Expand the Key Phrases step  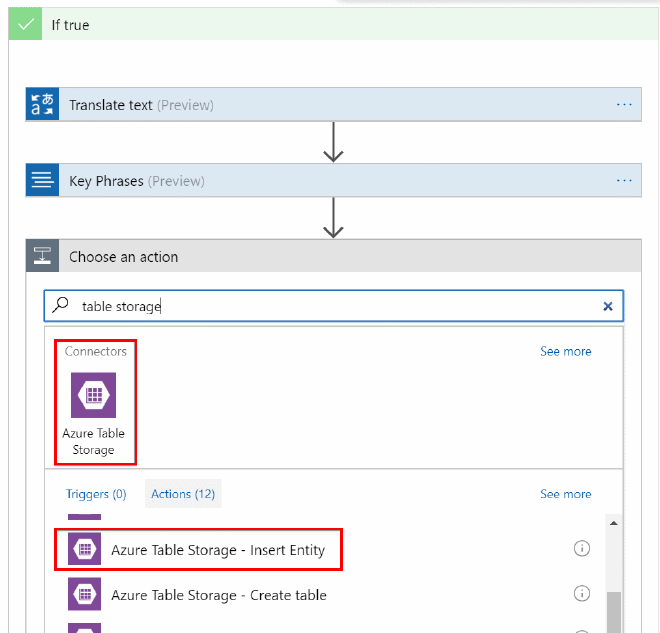pyautogui.click(x=333, y=181)
